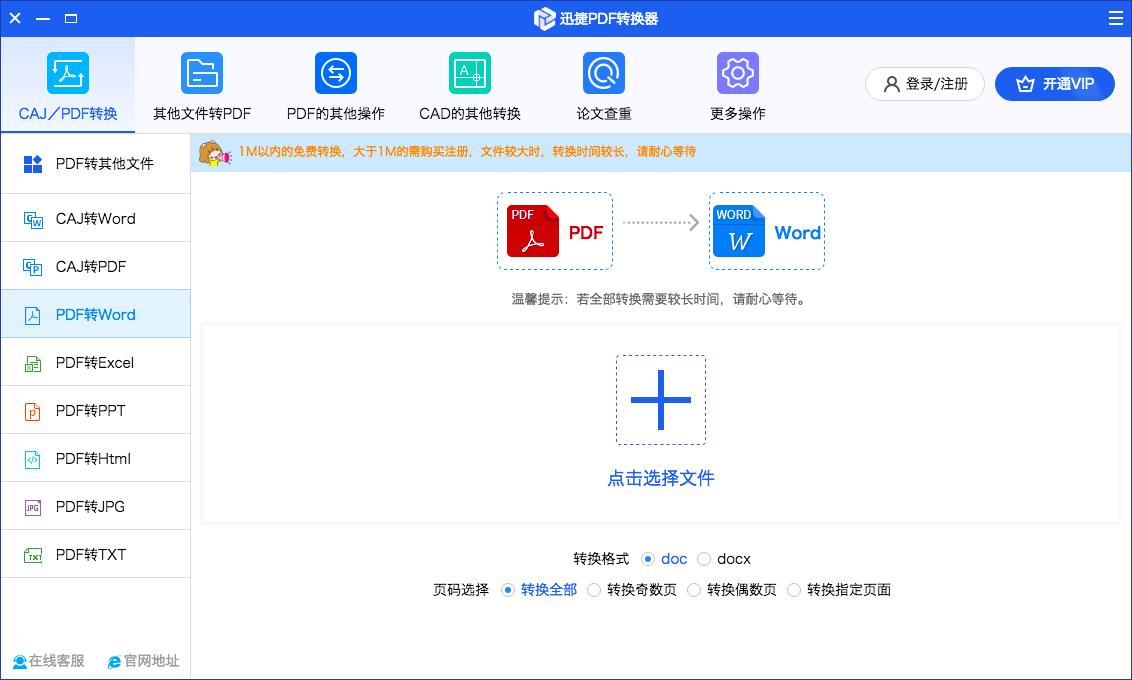The image size is (1132, 680).
Task: Click 点击选择文件 upload area
Action: [660, 478]
